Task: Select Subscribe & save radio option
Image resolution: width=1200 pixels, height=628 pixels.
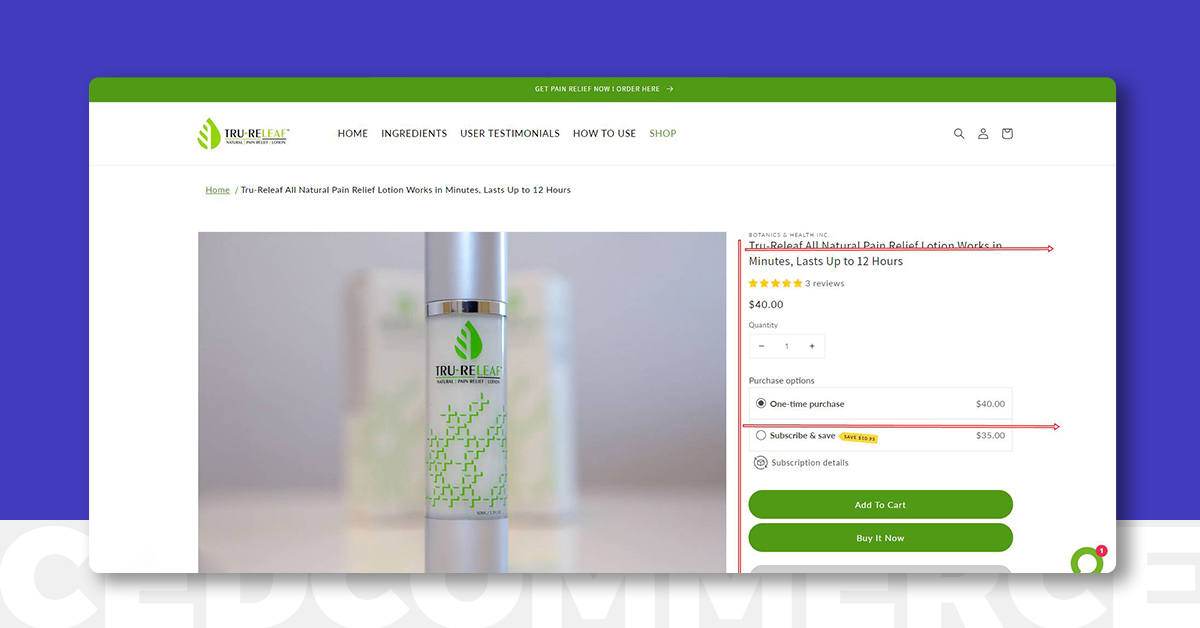Action: 761,435
